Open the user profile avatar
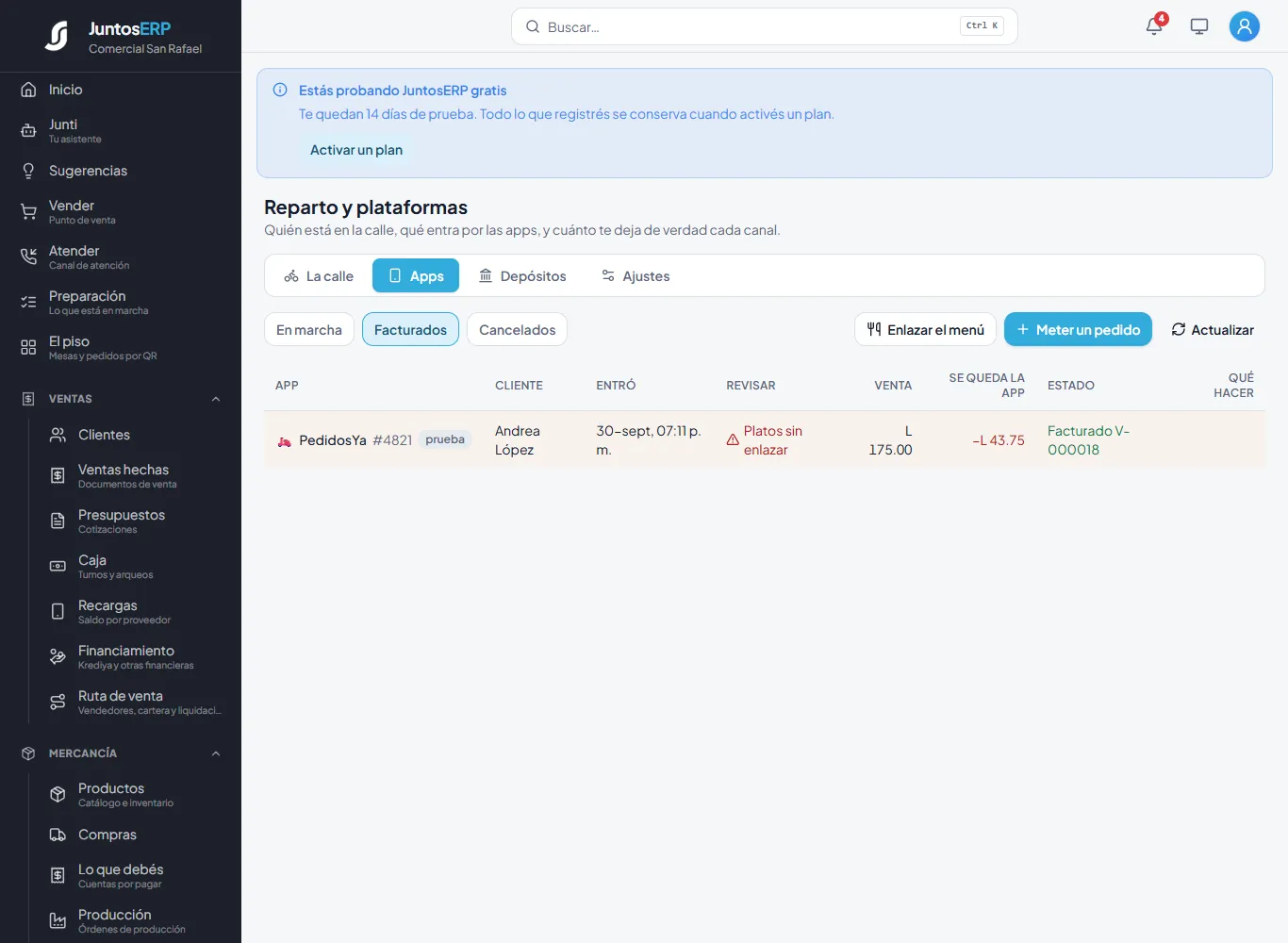 [1245, 26]
